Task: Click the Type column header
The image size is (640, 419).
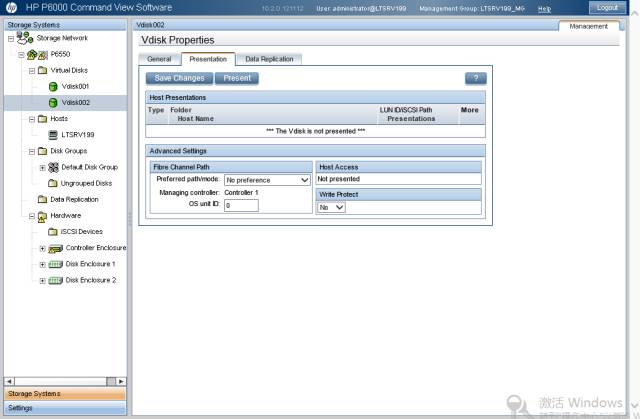Action: coord(156,110)
